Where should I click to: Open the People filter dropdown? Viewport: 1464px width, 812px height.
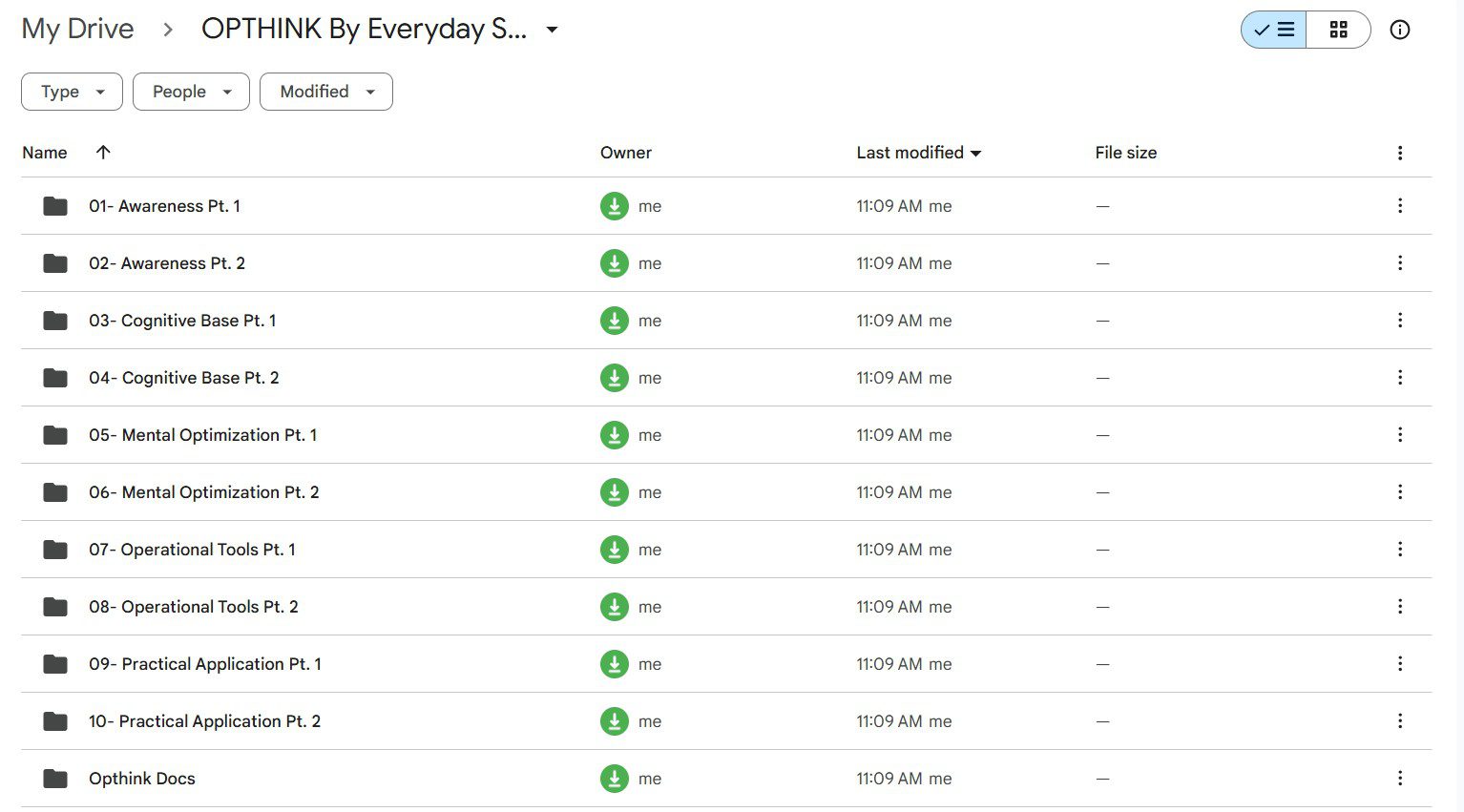[x=191, y=92]
